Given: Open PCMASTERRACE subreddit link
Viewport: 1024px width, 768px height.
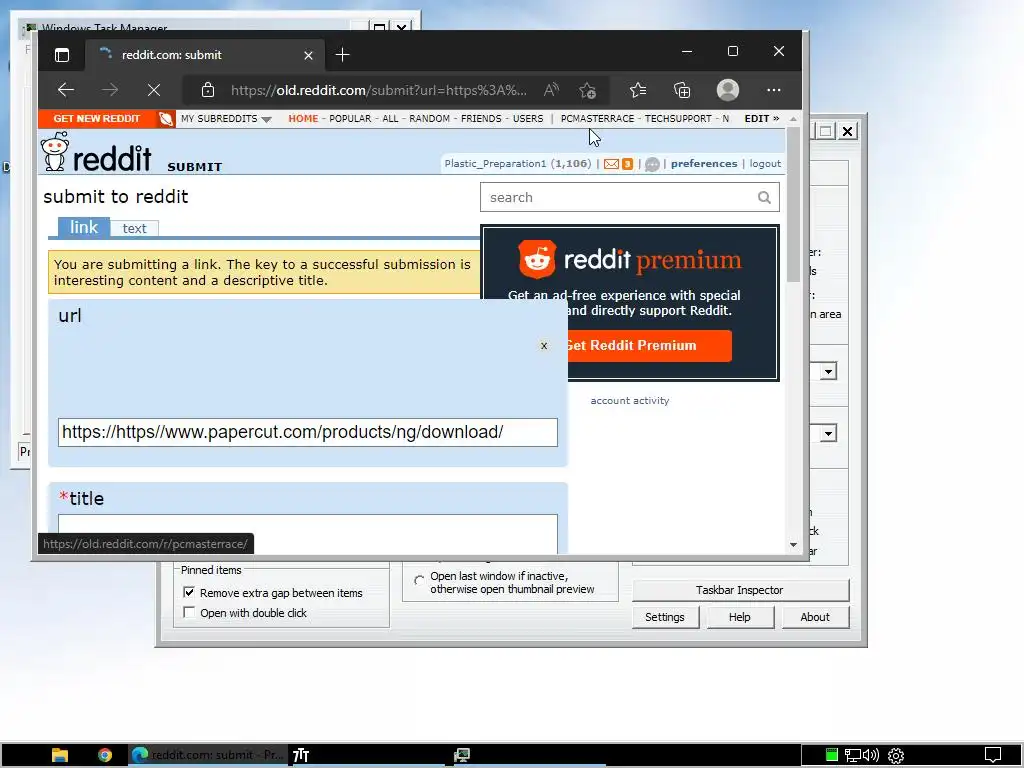Looking at the screenshot, I should tap(597, 119).
